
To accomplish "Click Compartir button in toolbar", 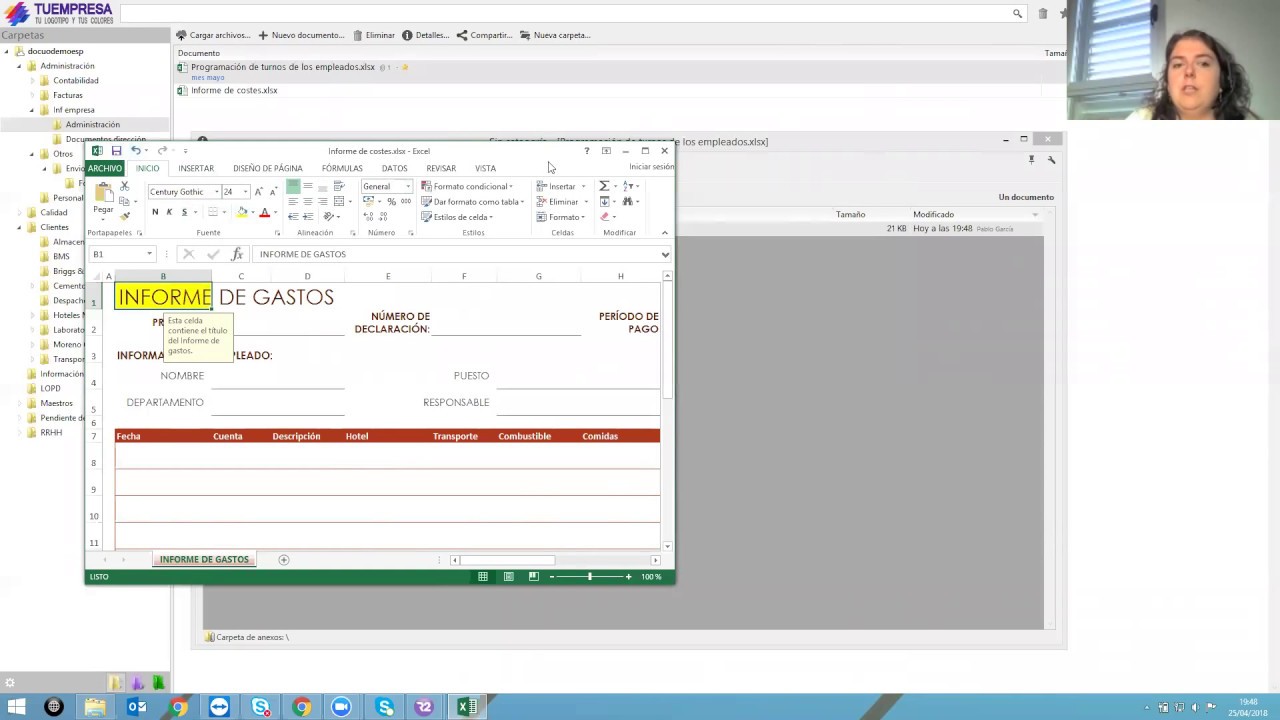I will coord(484,35).
